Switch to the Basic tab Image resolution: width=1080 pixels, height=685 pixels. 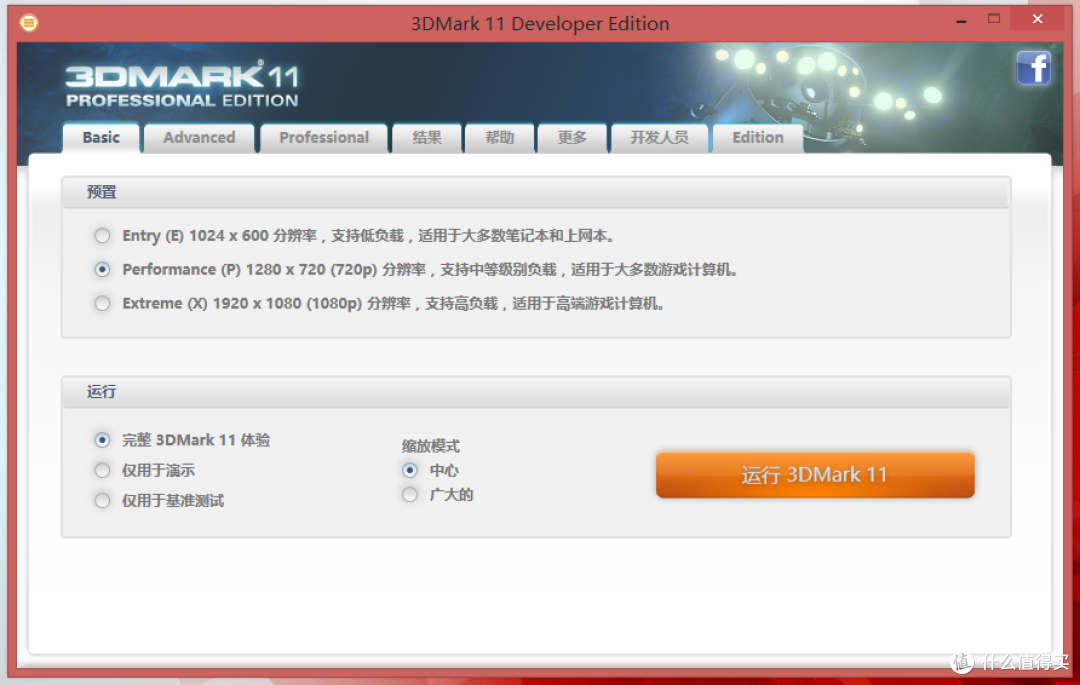click(101, 138)
